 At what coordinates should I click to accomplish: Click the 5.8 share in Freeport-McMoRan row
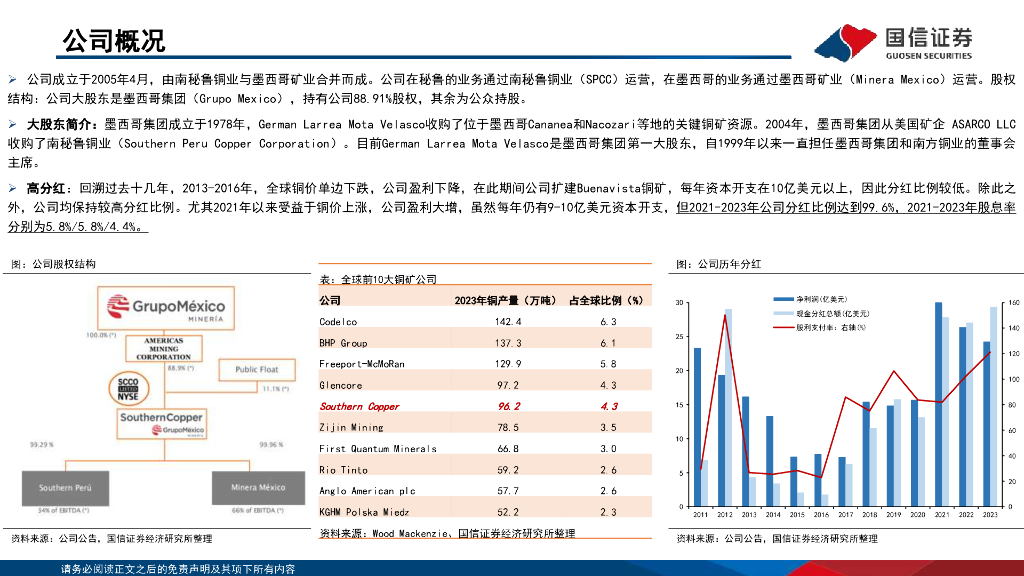point(608,364)
